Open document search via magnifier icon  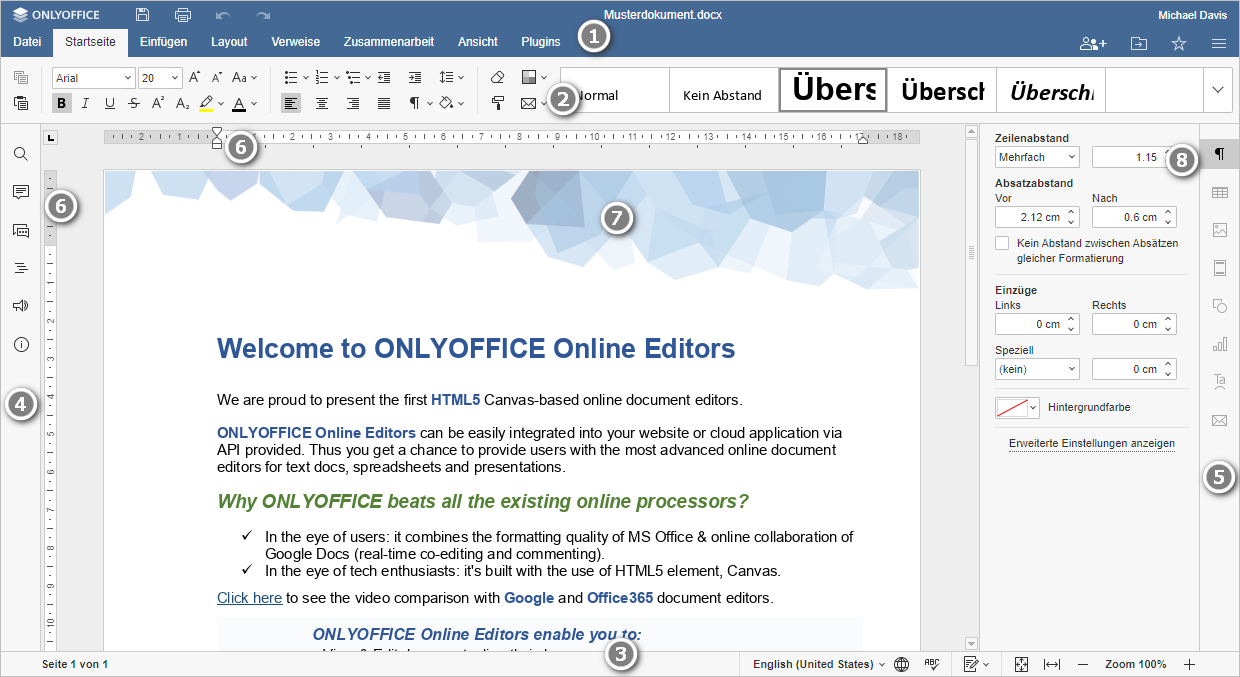pos(20,153)
